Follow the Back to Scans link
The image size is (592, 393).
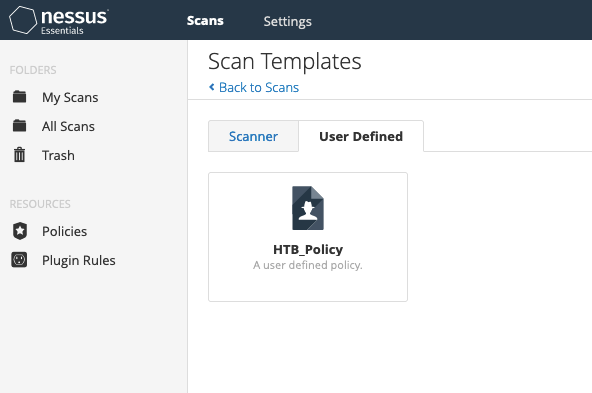259,87
